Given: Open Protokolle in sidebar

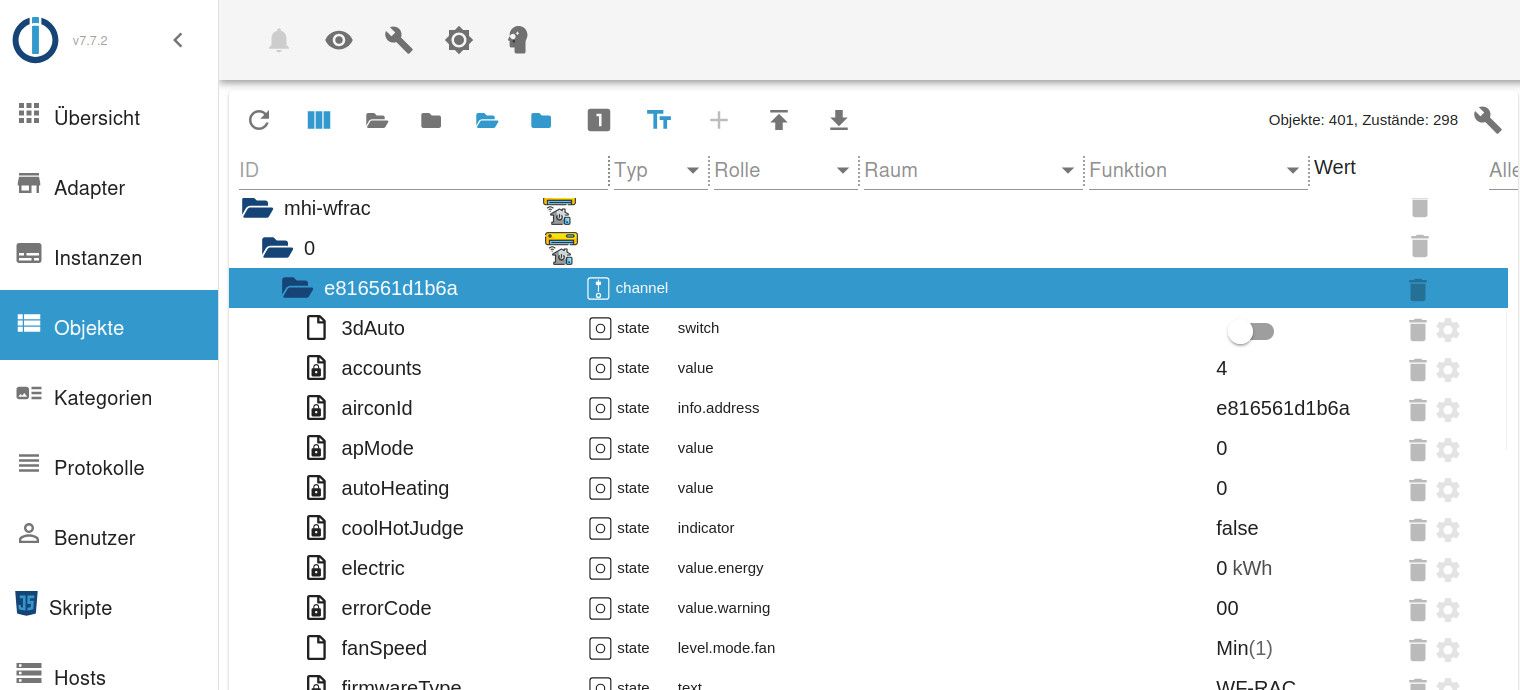Looking at the screenshot, I should (x=109, y=467).
